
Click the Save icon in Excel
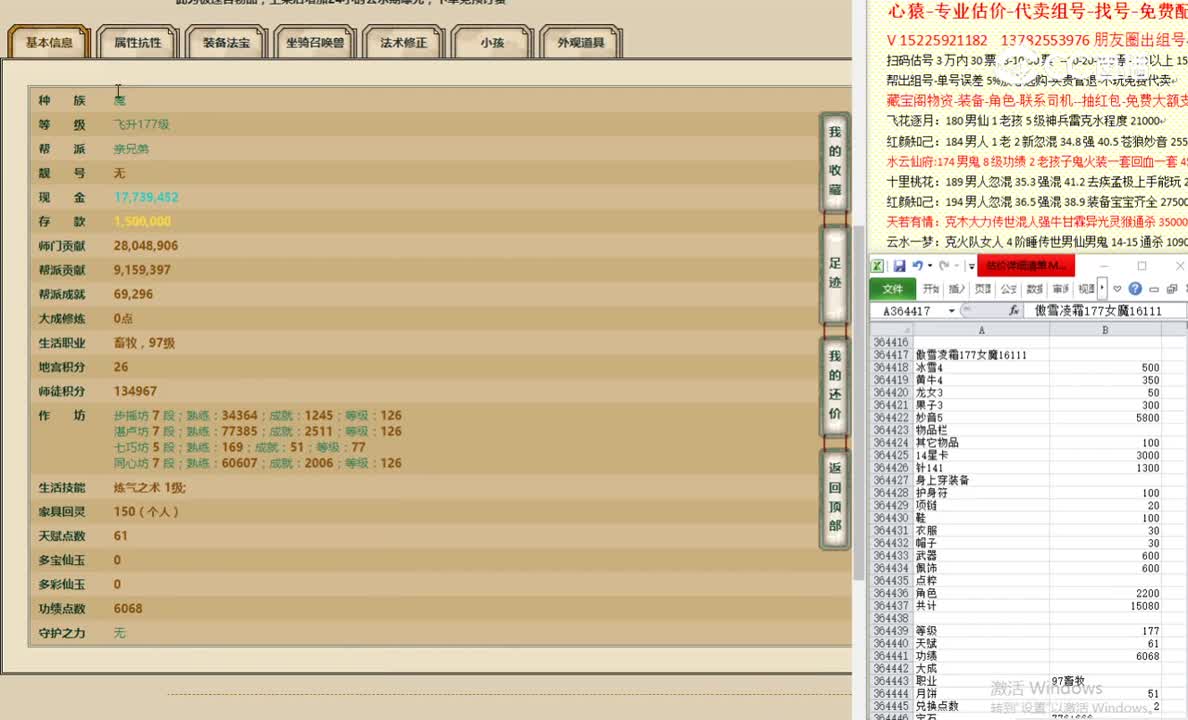(901, 266)
